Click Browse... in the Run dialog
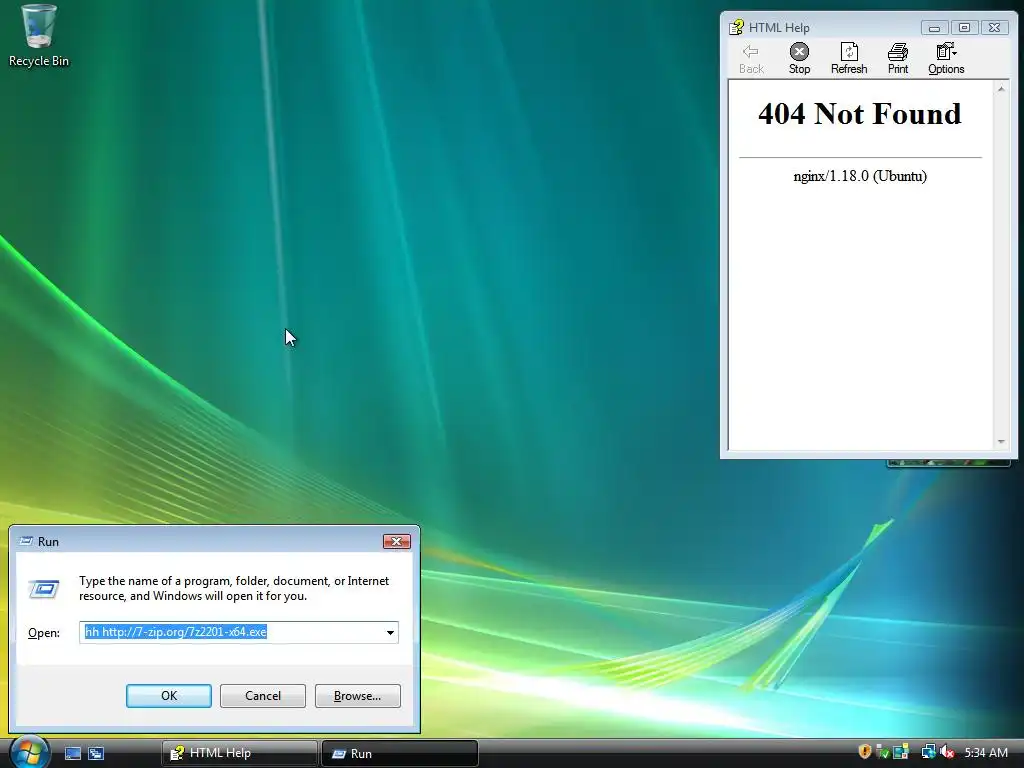This screenshot has height=768, width=1024. click(357, 696)
